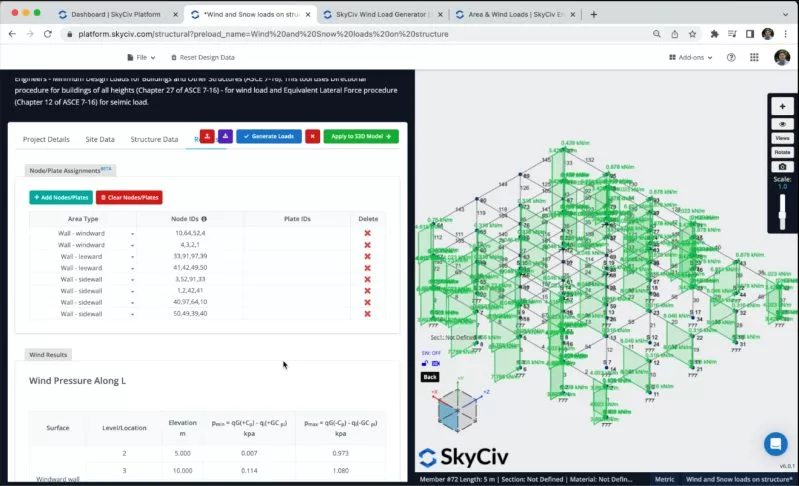Open the help question mark icon
Viewport: 799px width, 486px height.
pyautogui.click(x=731, y=58)
